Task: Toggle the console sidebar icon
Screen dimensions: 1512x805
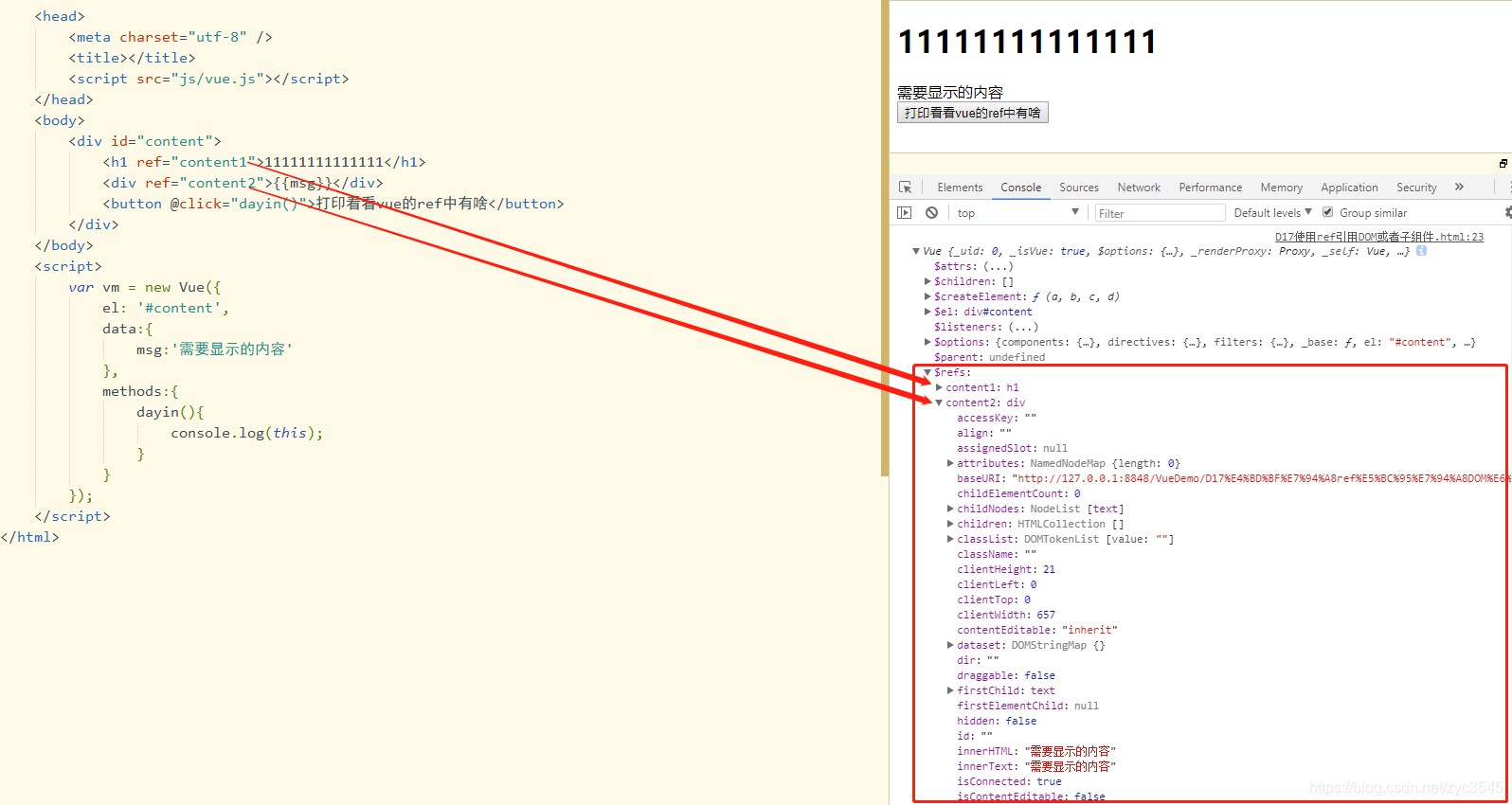Action: click(905, 213)
